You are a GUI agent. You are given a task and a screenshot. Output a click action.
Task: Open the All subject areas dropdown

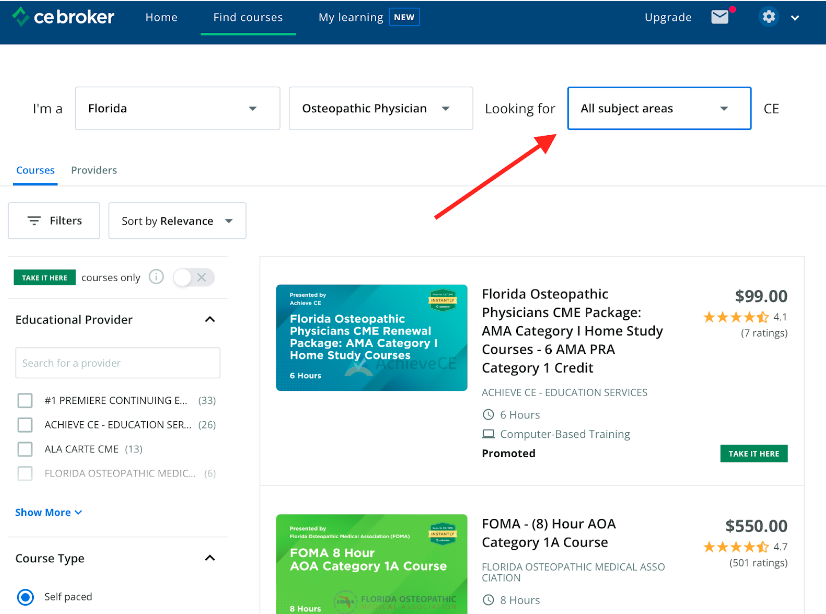pyautogui.click(x=659, y=108)
